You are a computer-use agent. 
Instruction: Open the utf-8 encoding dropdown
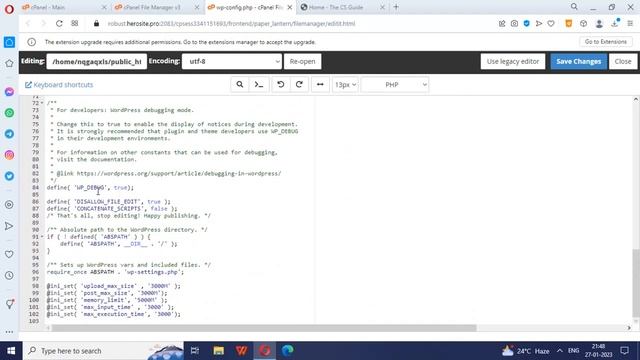pyautogui.click(x=231, y=61)
